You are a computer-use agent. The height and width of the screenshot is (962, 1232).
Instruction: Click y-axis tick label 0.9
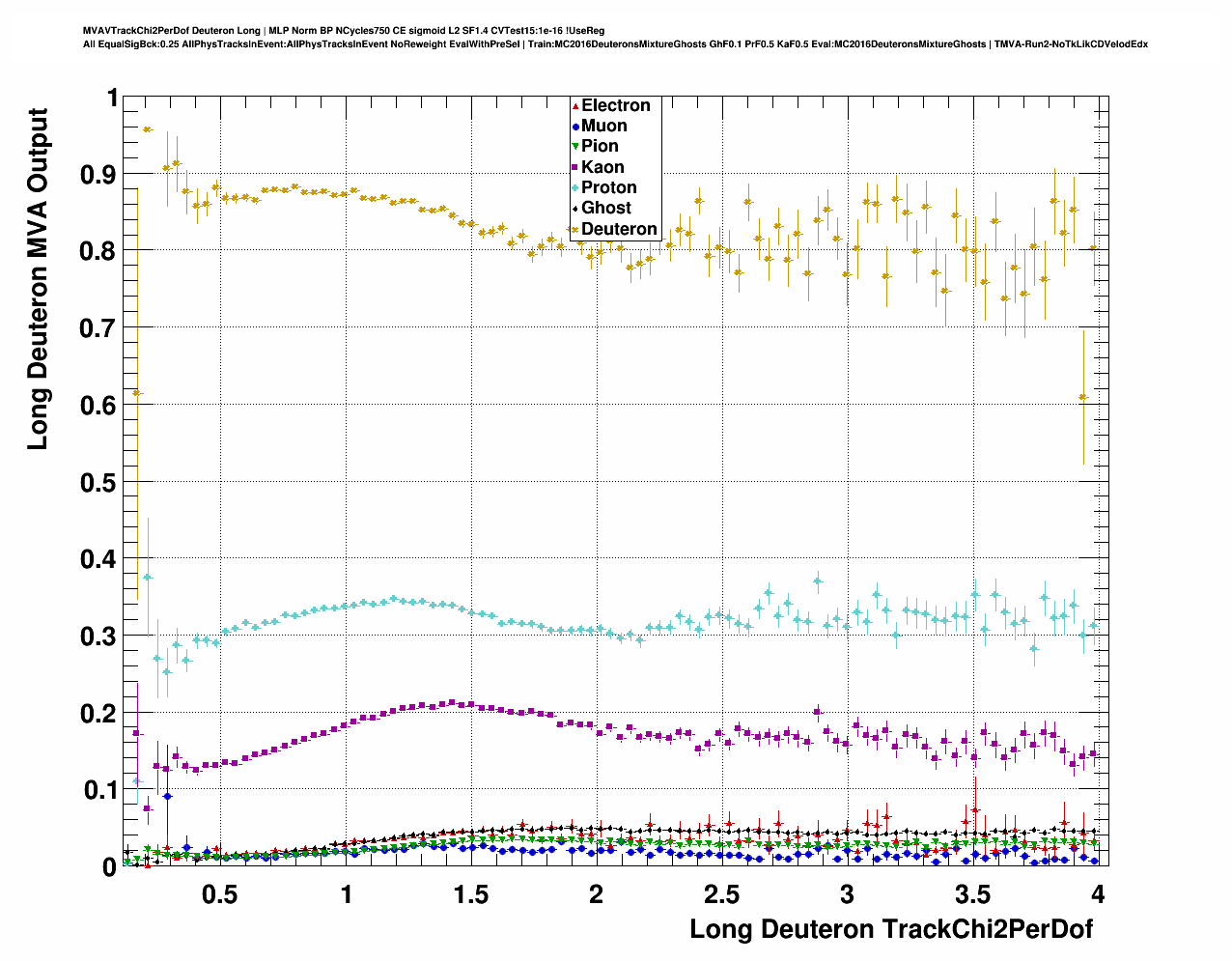coord(97,174)
